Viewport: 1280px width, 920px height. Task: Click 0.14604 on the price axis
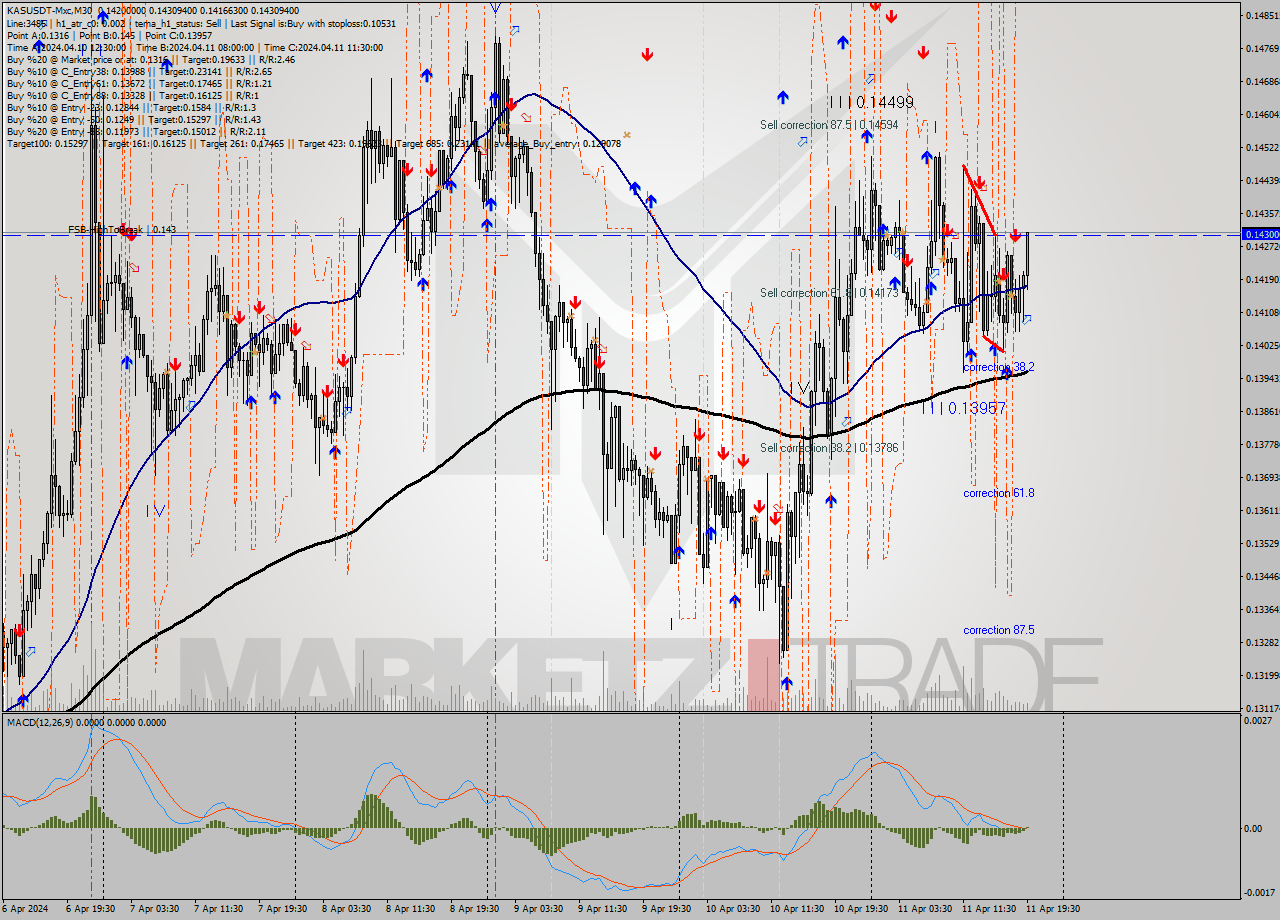(1262, 114)
